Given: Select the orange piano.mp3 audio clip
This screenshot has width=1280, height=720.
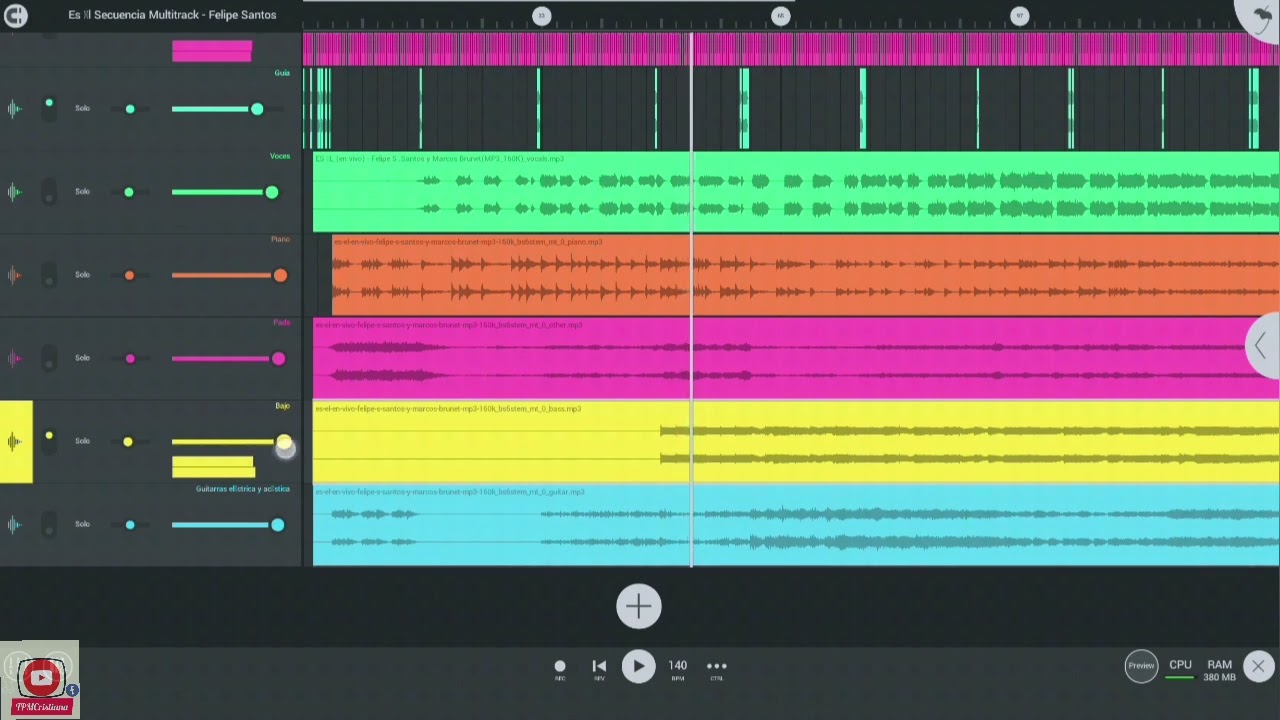Looking at the screenshot, I should (805, 276).
